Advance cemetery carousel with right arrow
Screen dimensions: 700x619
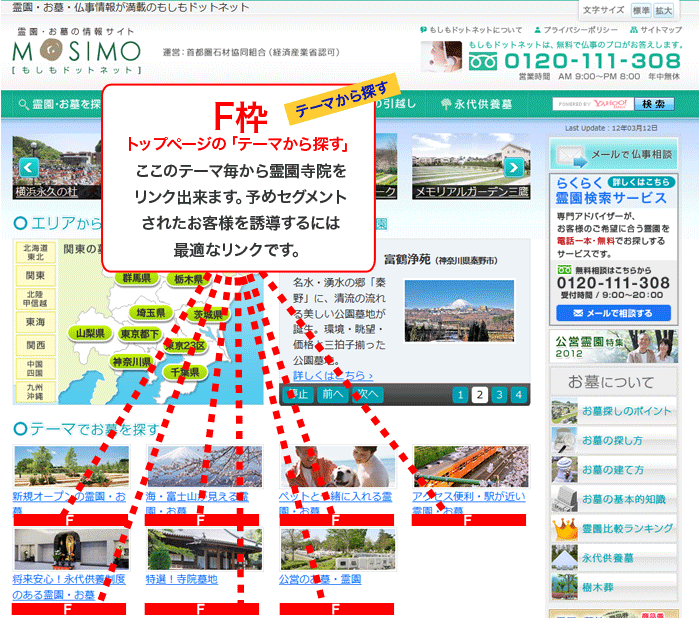(513, 168)
